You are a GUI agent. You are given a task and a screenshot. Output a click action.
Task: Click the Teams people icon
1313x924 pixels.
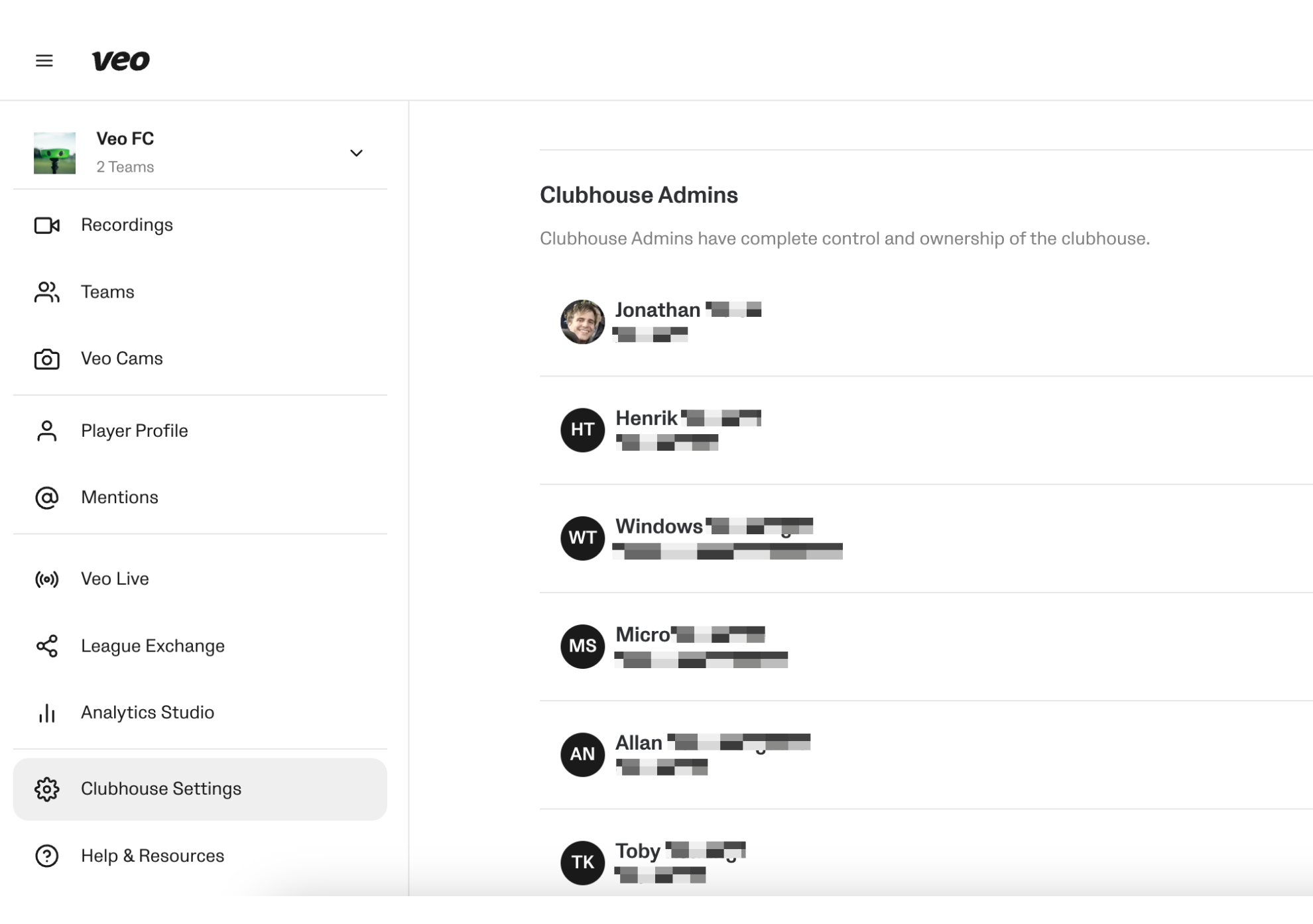[47, 292]
